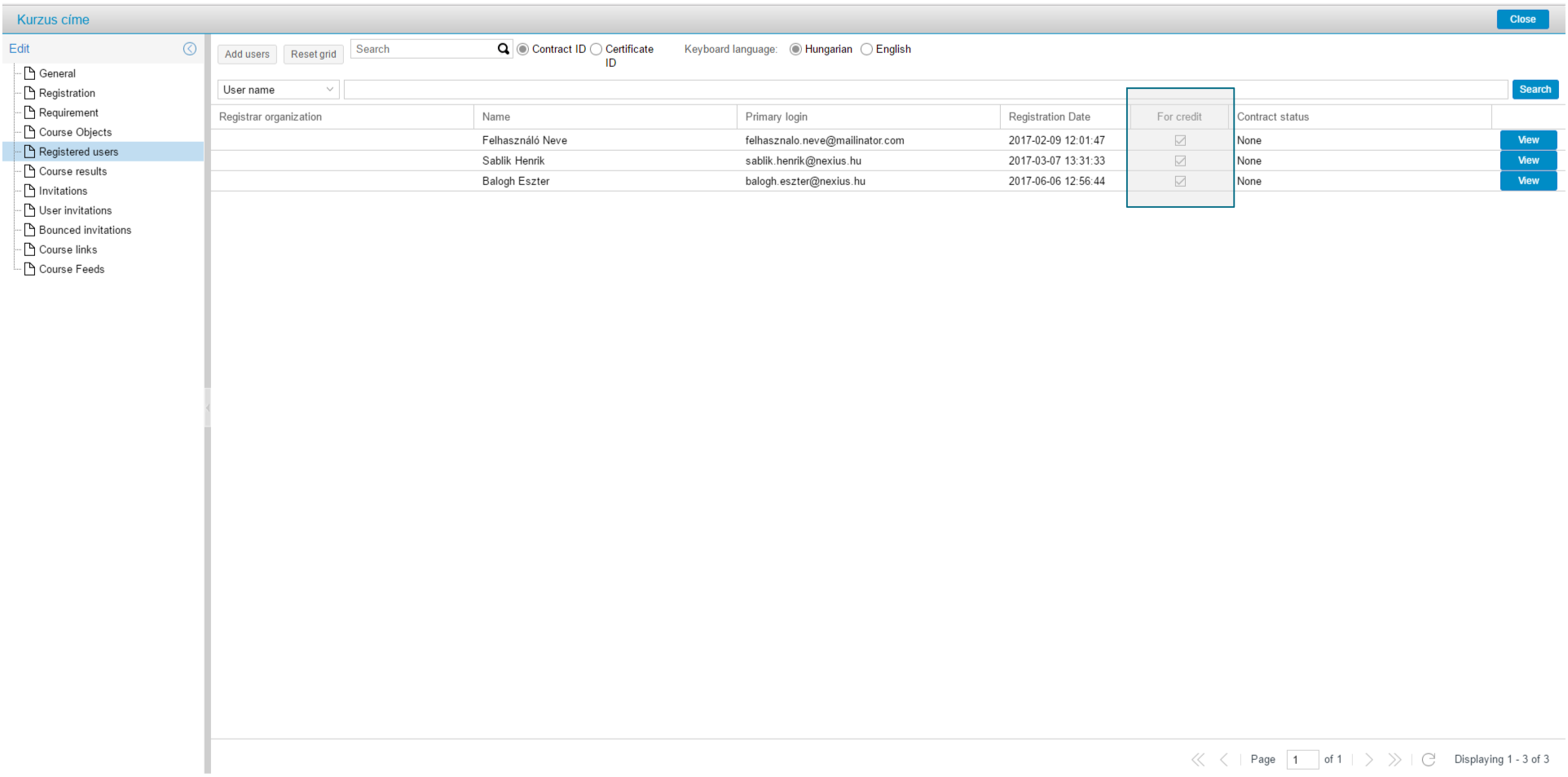This screenshot has width=1568, height=777.
Task: Select the Certificate ID radio button
Action: [x=597, y=50]
